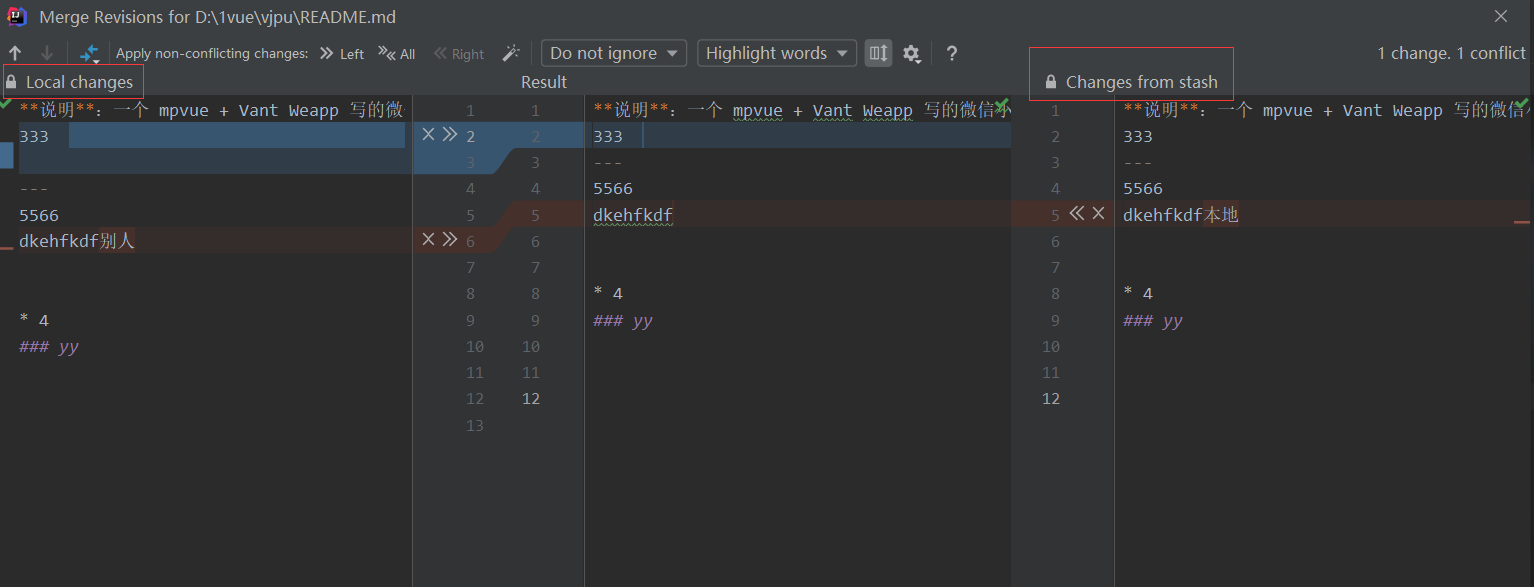Image resolution: width=1534 pixels, height=587 pixels.
Task: Go to previous difference with up arrow
Action: click(x=15, y=54)
